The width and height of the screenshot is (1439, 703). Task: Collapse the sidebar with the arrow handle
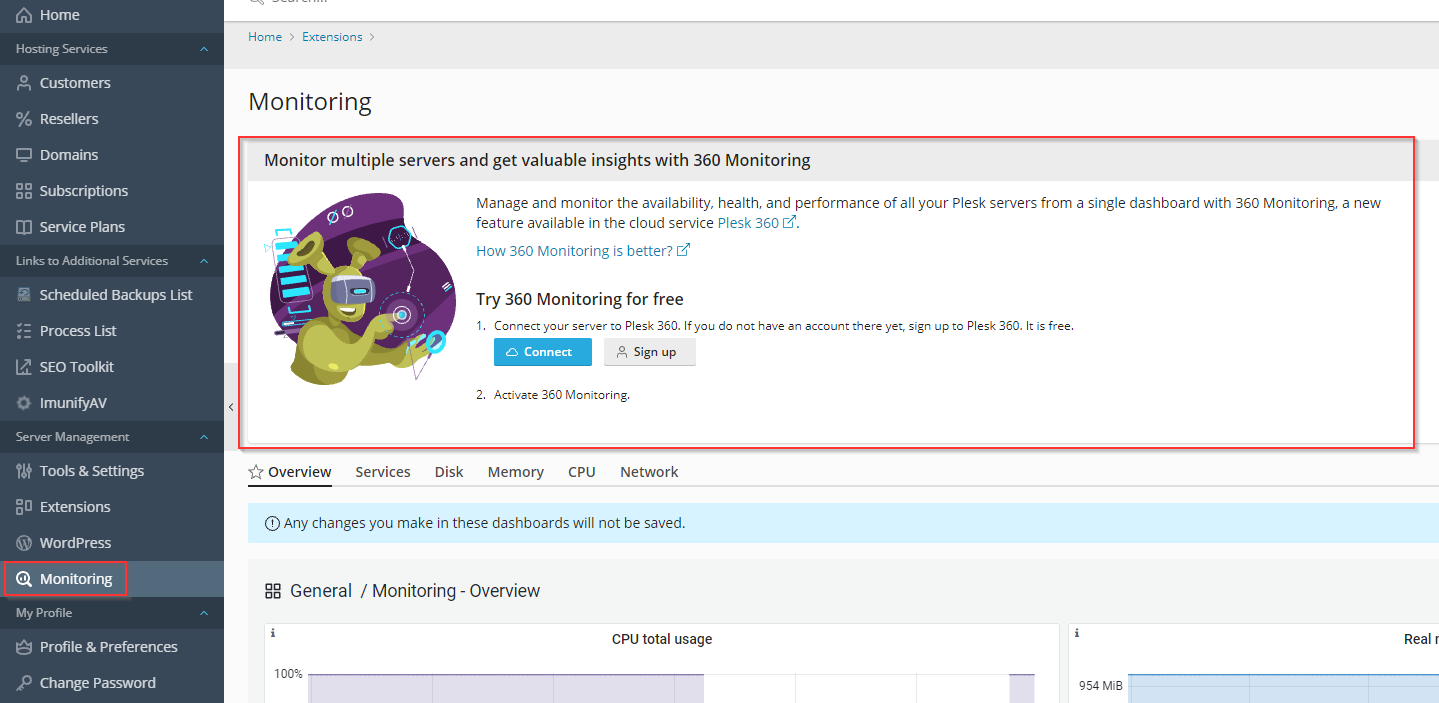[231, 407]
